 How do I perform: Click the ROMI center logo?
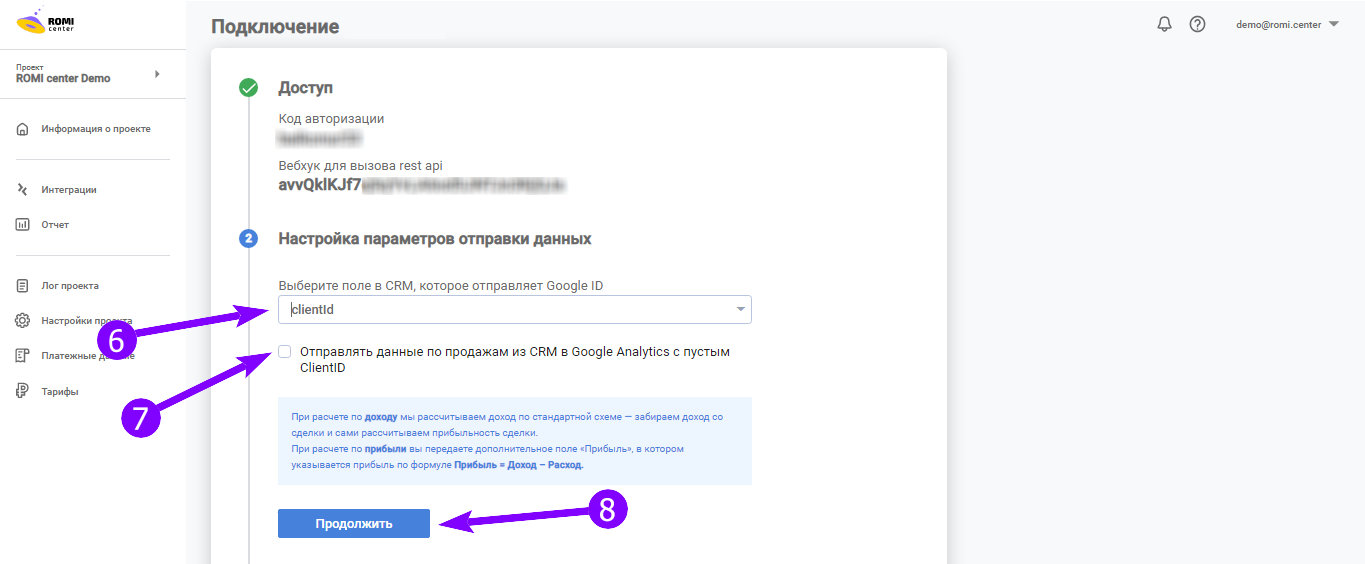pos(45,20)
